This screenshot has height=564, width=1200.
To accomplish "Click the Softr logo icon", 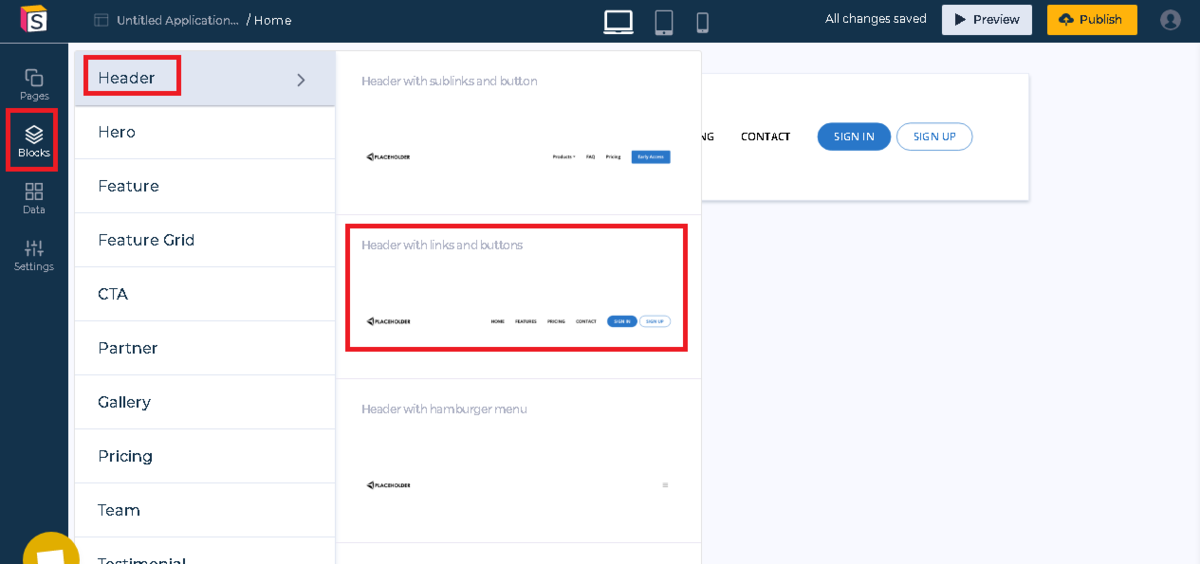I will [34, 19].
